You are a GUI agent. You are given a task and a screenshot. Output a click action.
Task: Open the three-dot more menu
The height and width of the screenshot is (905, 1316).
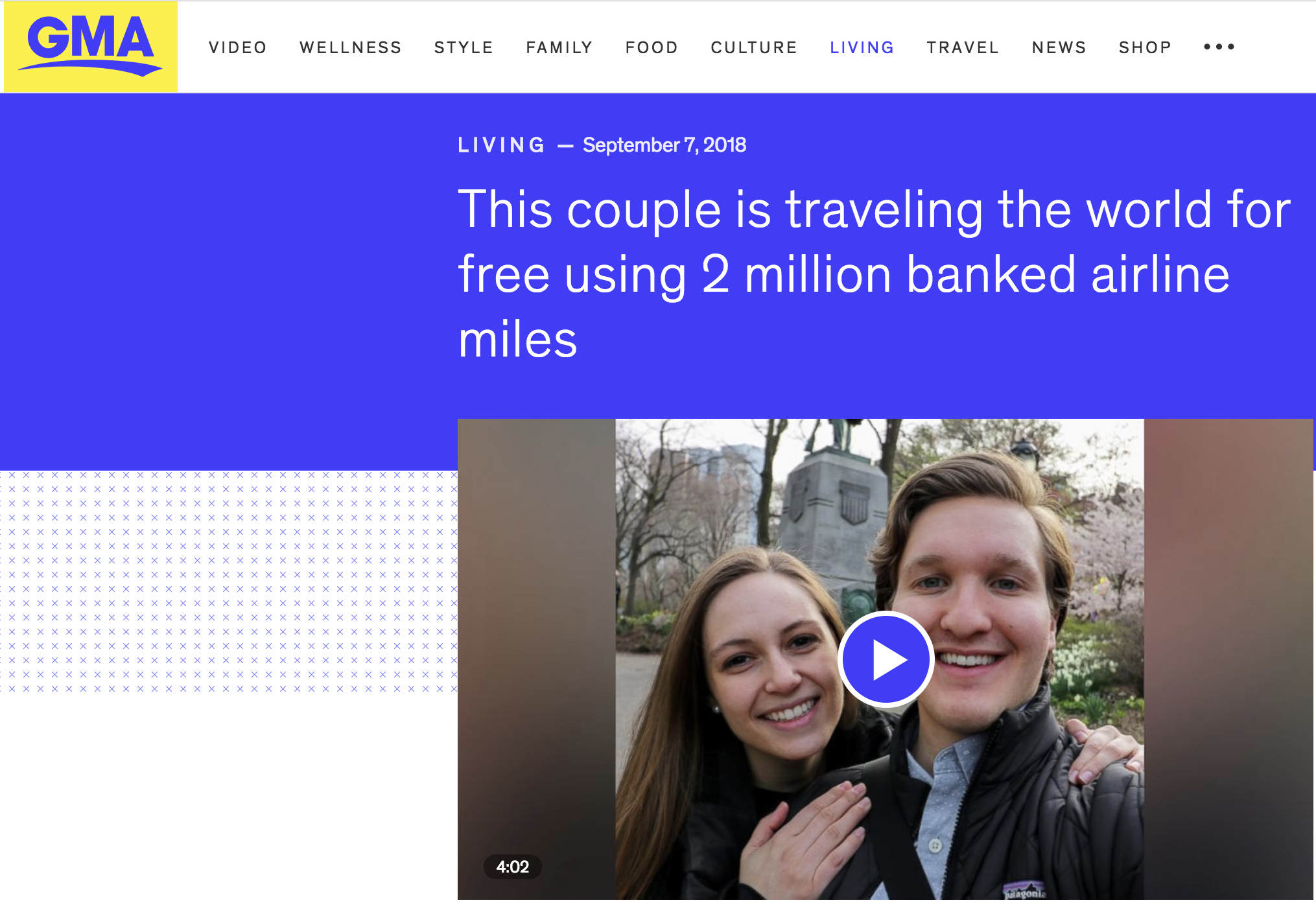click(1219, 47)
